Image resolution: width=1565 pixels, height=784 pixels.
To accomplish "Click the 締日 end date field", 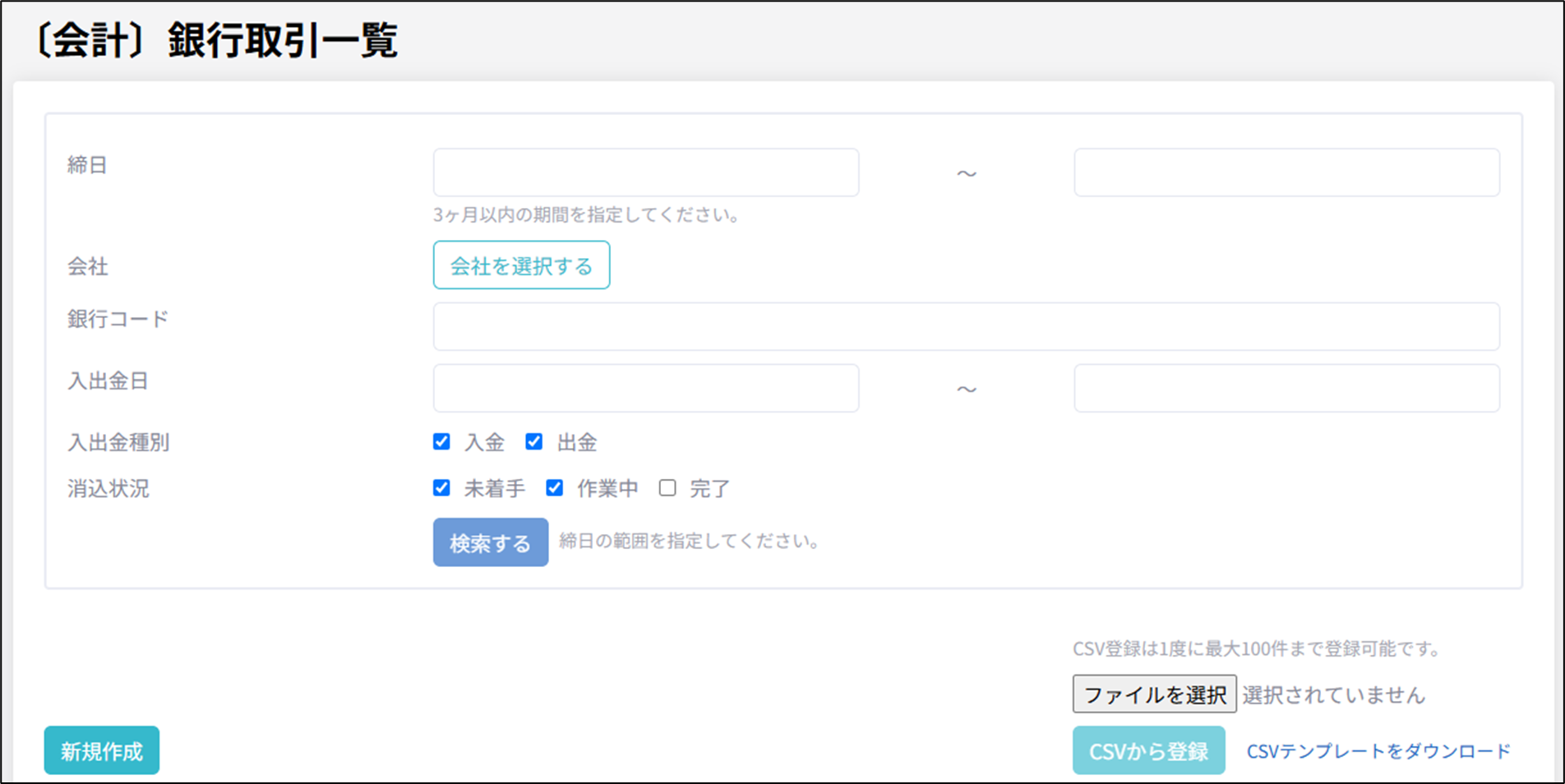I will (1286, 173).
